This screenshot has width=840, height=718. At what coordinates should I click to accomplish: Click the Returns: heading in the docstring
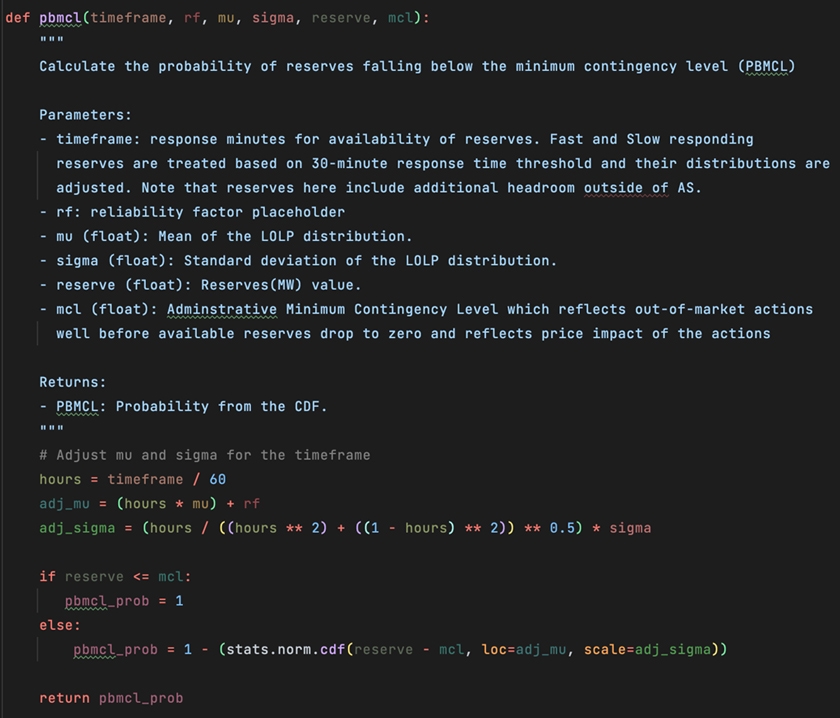point(72,382)
